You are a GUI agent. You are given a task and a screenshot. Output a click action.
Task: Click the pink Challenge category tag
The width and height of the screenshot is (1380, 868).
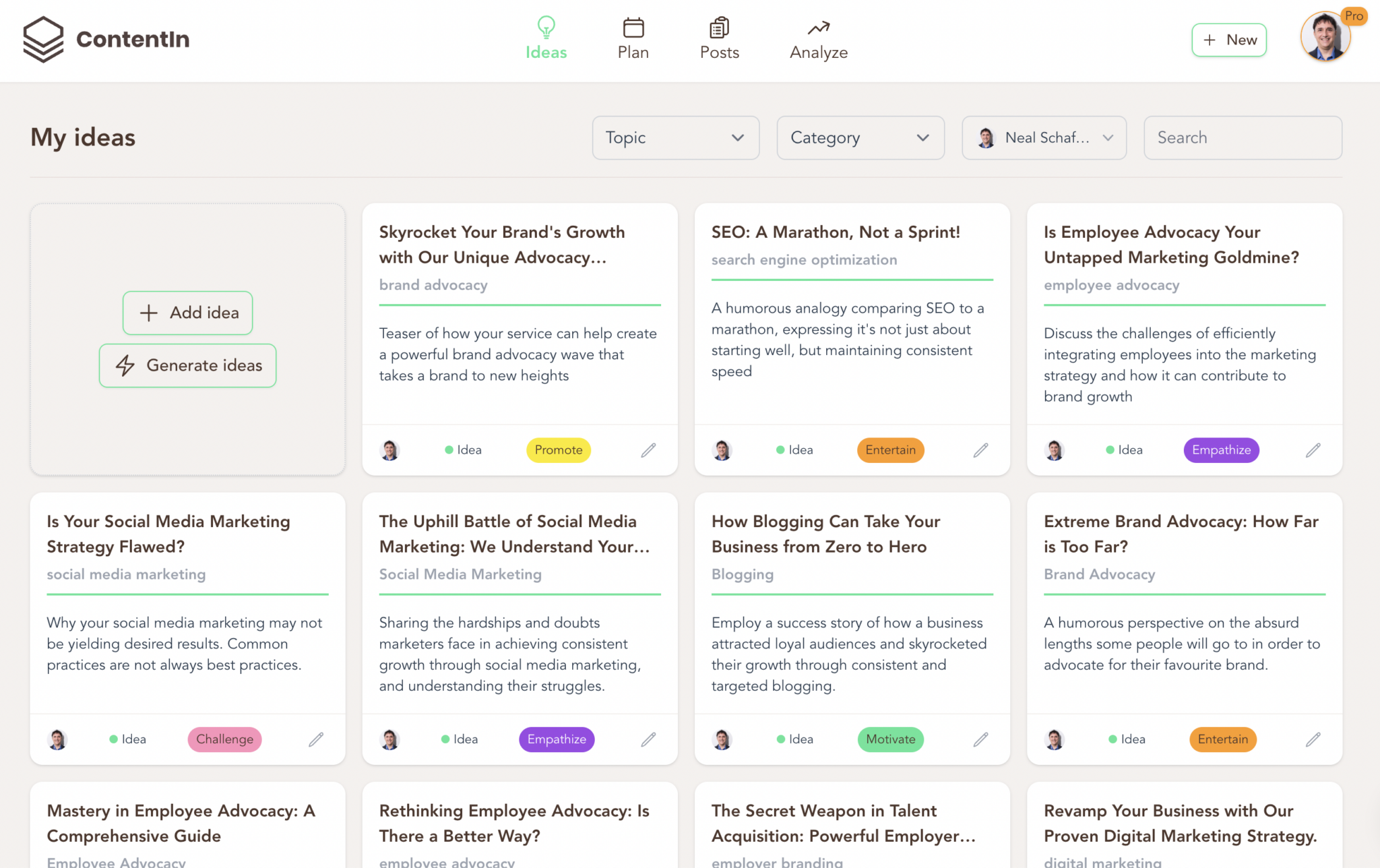(224, 739)
